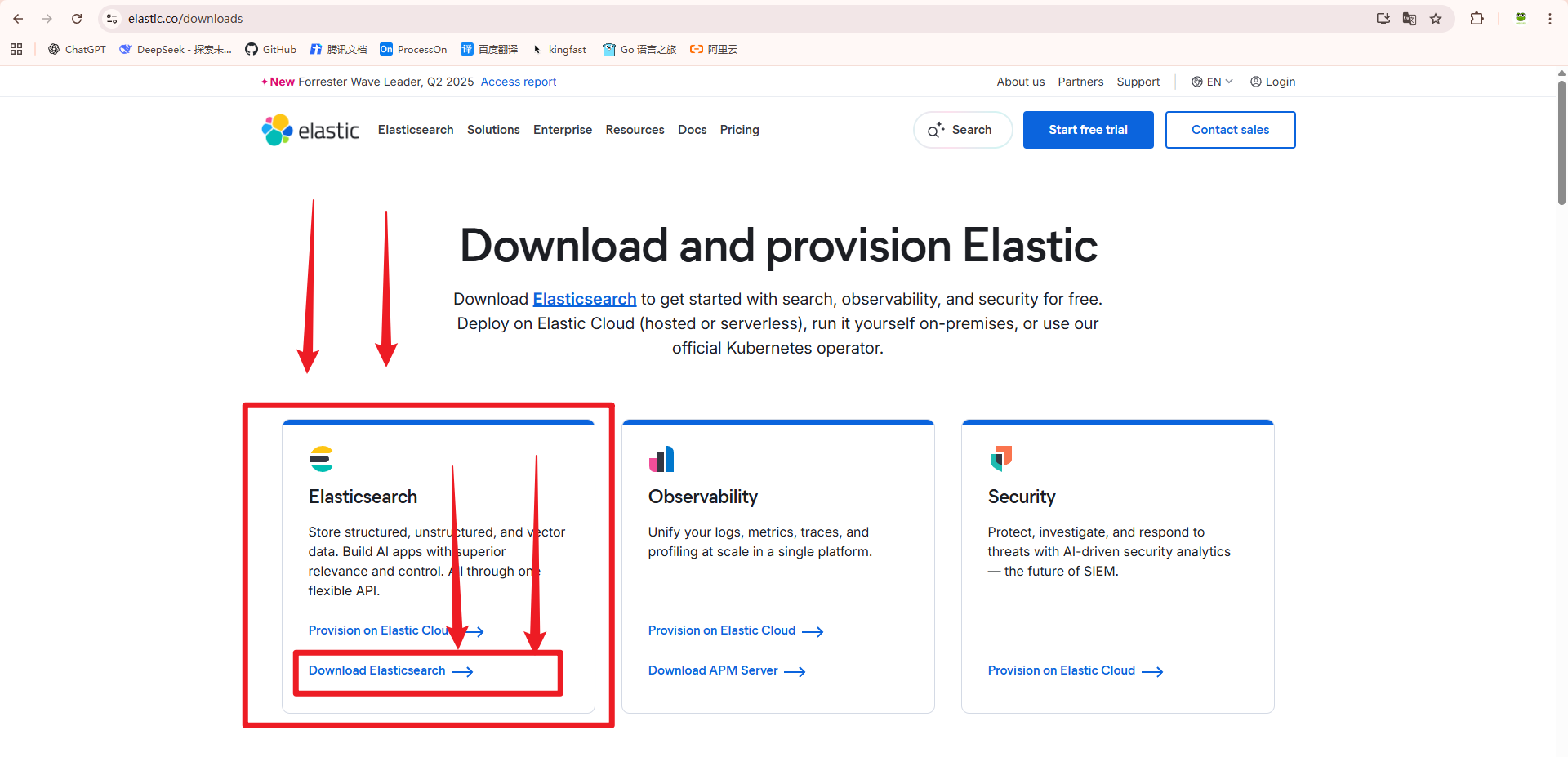Open the ProcessOn bookmark
The height and width of the screenshot is (757, 1568).
(x=413, y=49)
